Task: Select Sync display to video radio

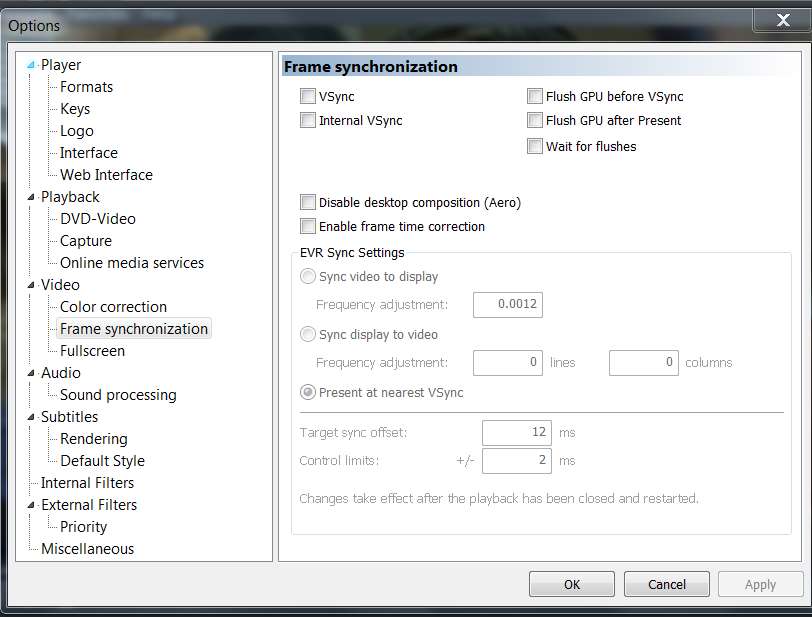Action: (x=308, y=334)
